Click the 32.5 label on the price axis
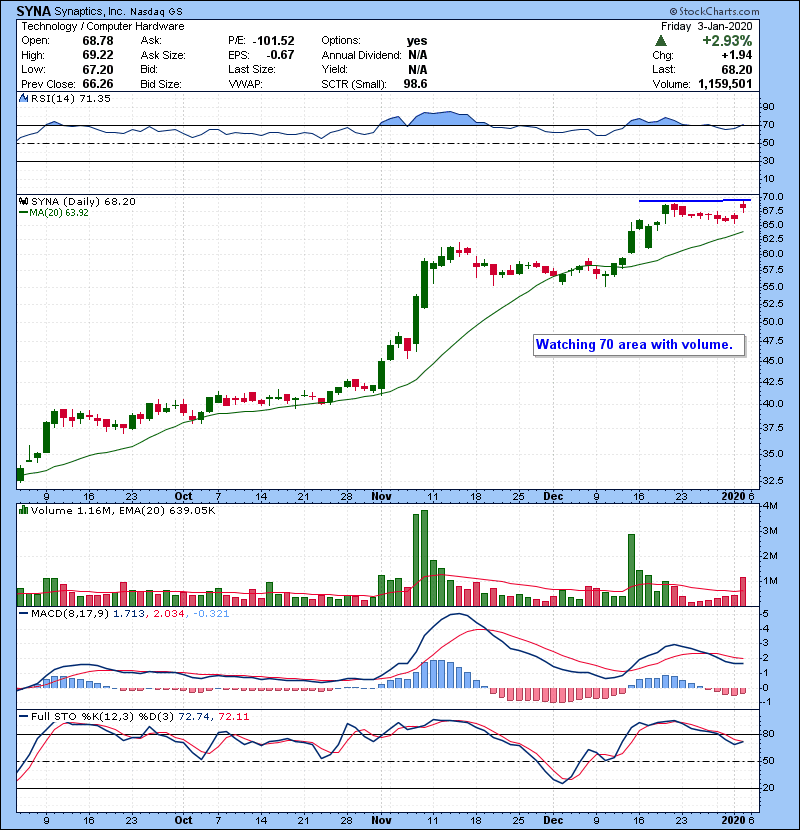 point(772,481)
